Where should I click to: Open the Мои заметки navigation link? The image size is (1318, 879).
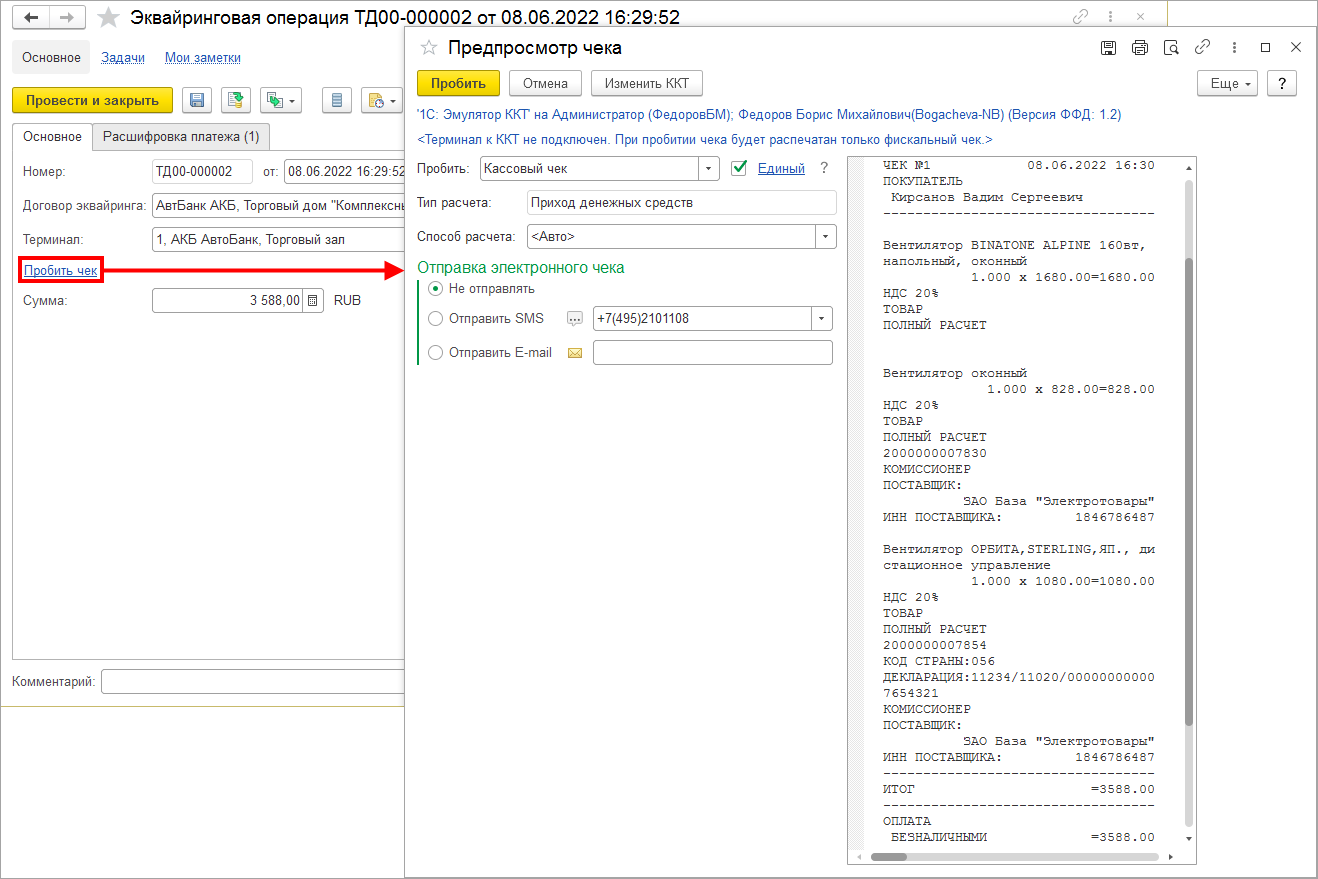202,58
